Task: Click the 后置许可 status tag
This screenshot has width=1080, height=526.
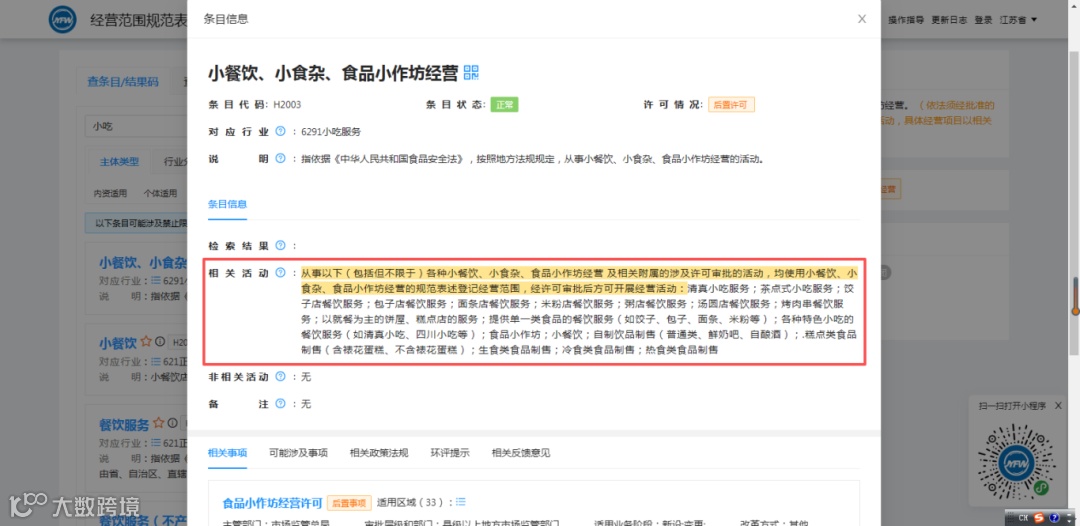Action: tap(731, 105)
